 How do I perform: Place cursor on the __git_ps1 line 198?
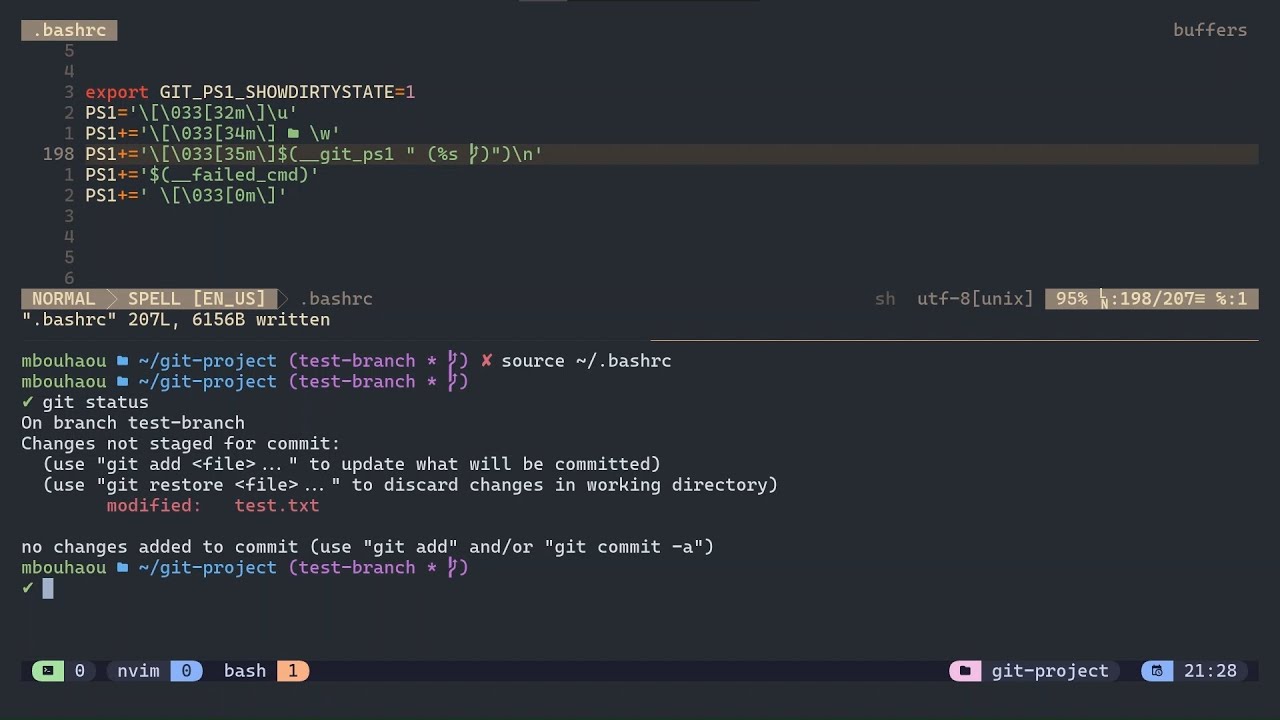[314, 154]
